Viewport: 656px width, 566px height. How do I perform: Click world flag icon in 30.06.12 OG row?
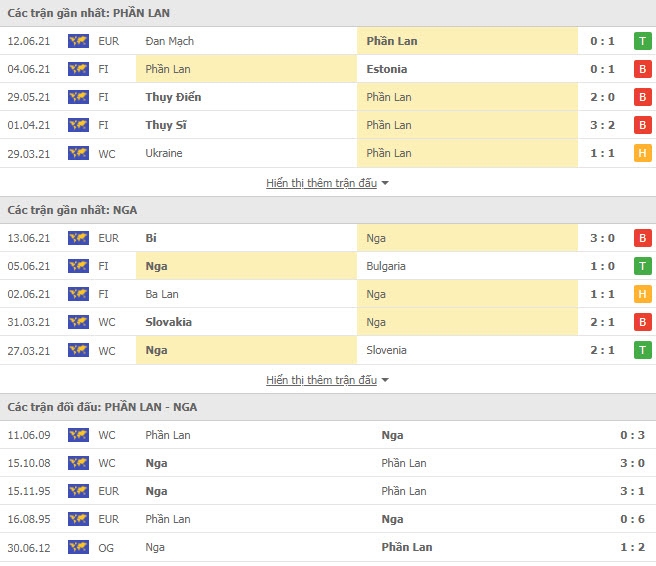point(78,547)
